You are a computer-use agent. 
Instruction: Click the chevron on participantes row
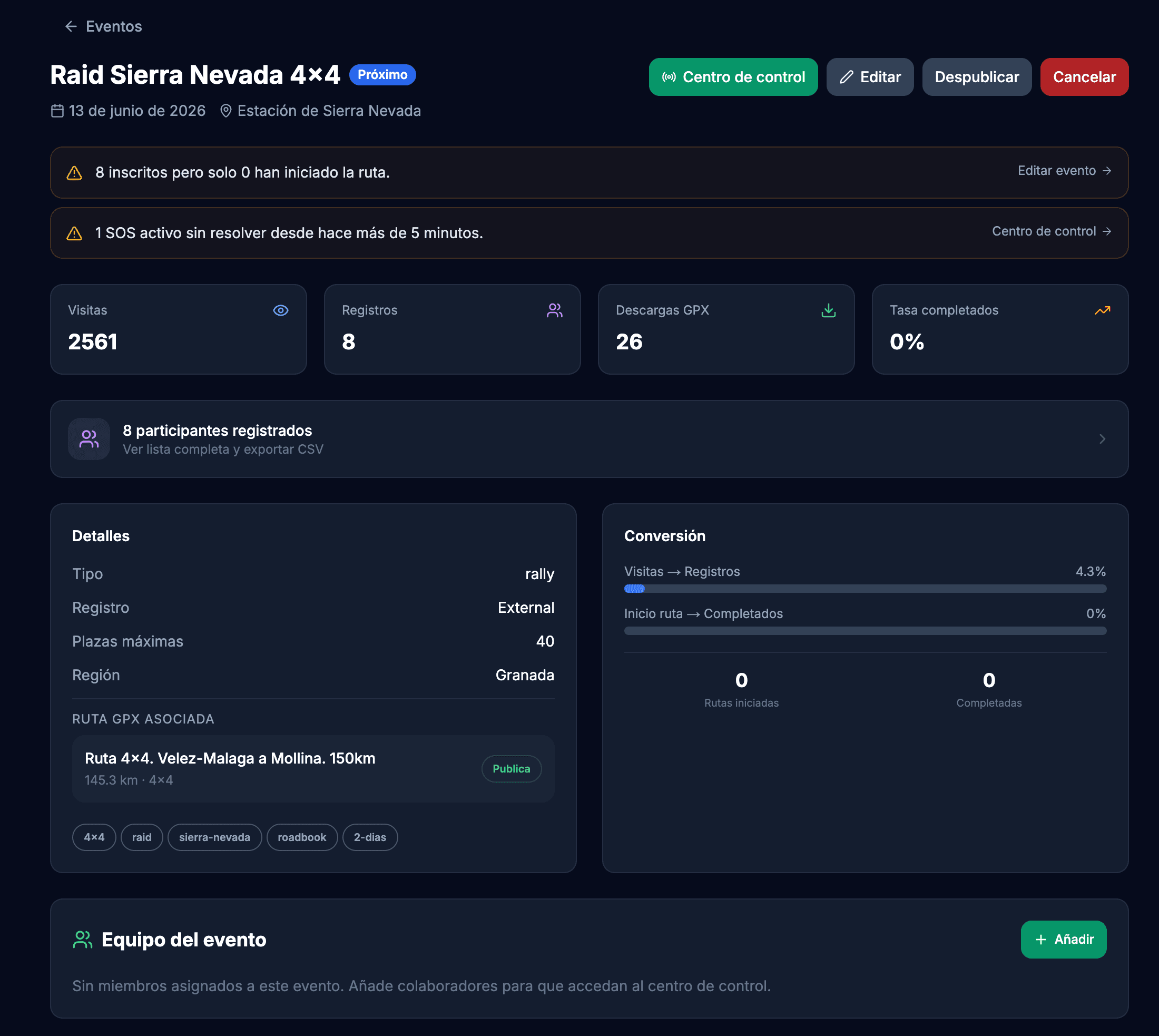1102,439
